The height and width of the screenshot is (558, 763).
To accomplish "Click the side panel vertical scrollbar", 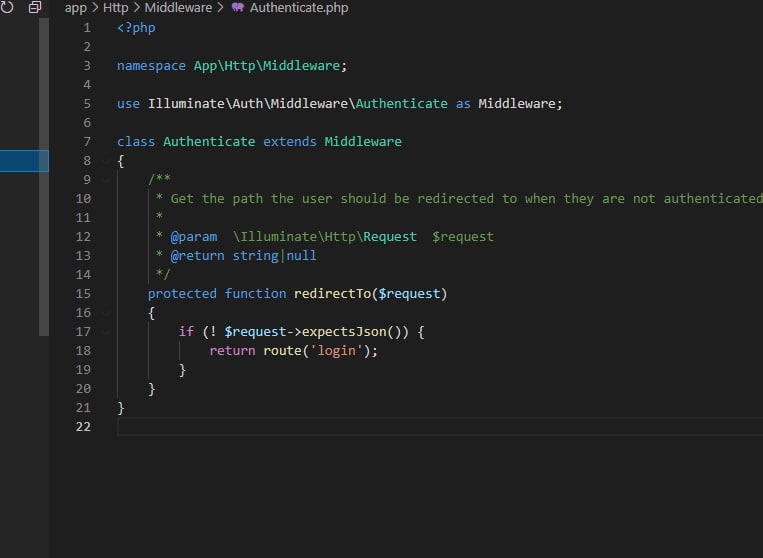I will click(x=44, y=177).
